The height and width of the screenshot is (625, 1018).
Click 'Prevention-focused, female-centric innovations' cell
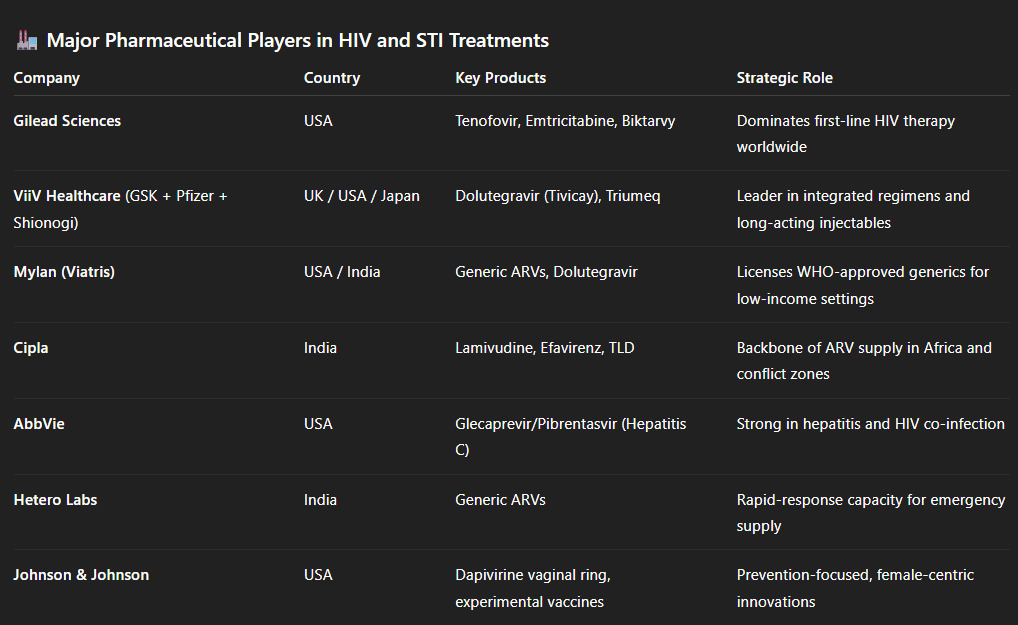point(855,588)
